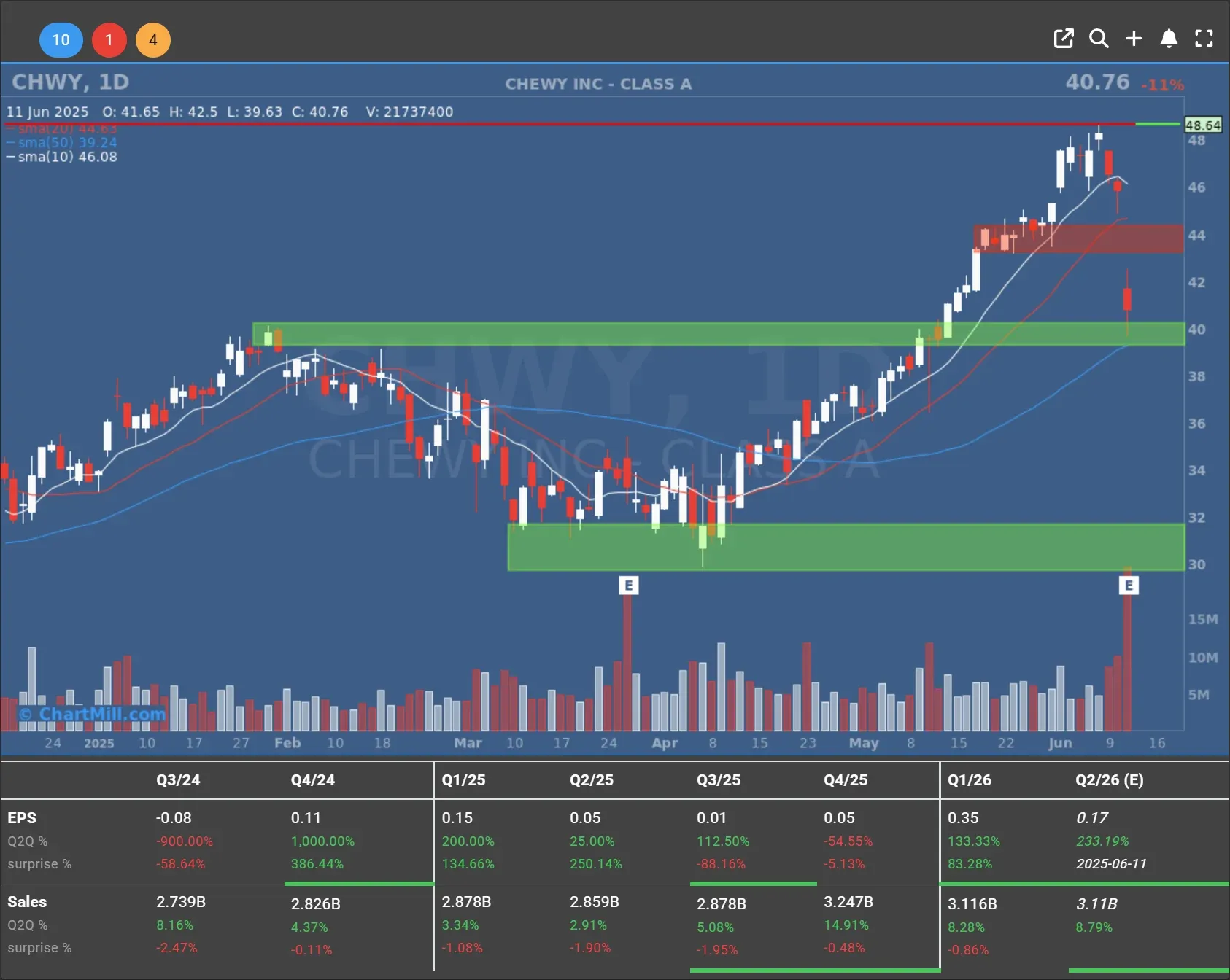Click the 83.28% EPS surprise value

970,864
